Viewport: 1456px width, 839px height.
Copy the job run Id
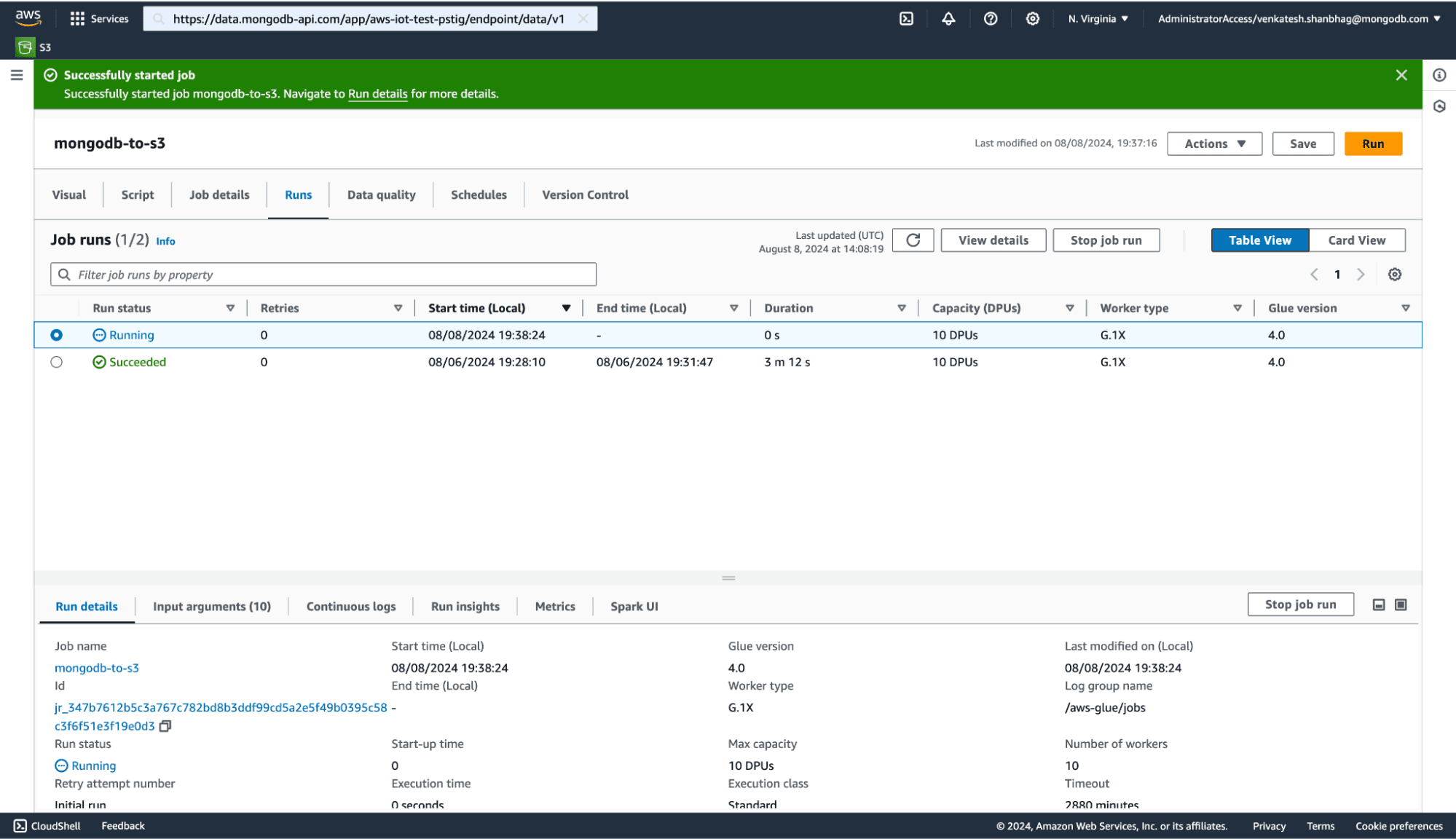click(165, 726)
